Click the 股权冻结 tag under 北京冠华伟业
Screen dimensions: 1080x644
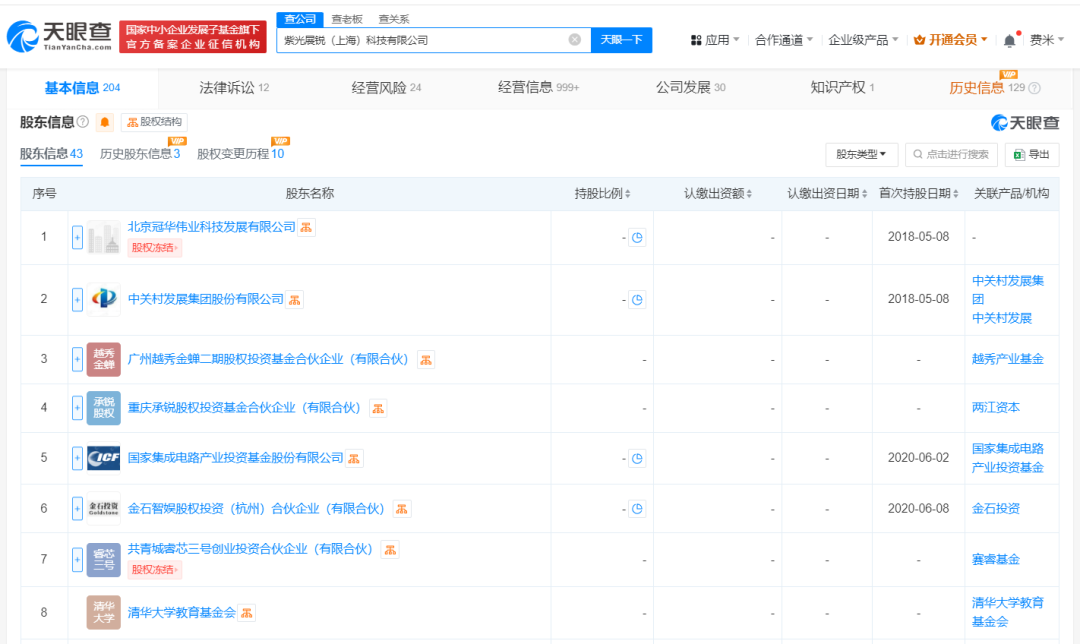click(x=154, y=248)
